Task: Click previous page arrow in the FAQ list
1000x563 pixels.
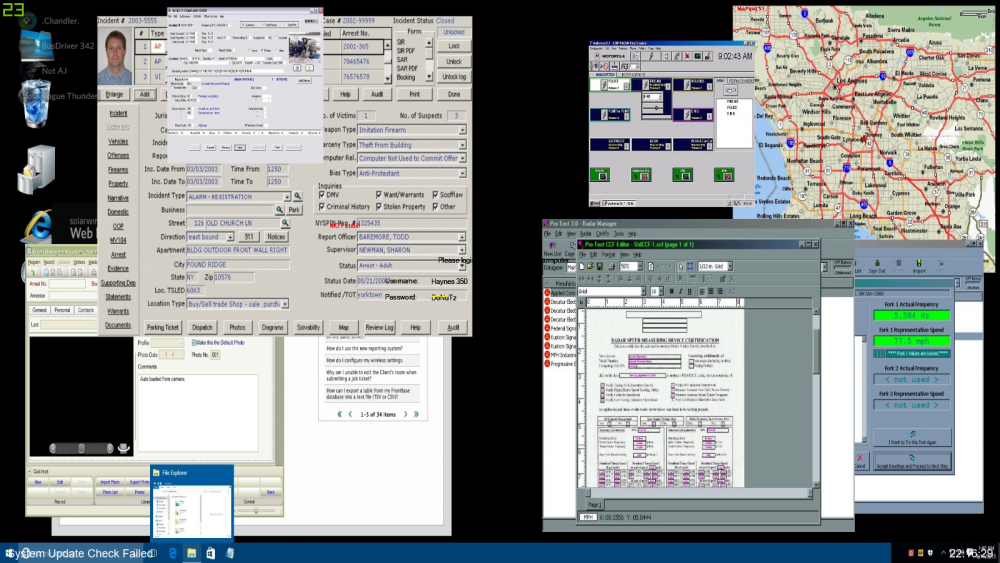Action: [x=350, y=414]
